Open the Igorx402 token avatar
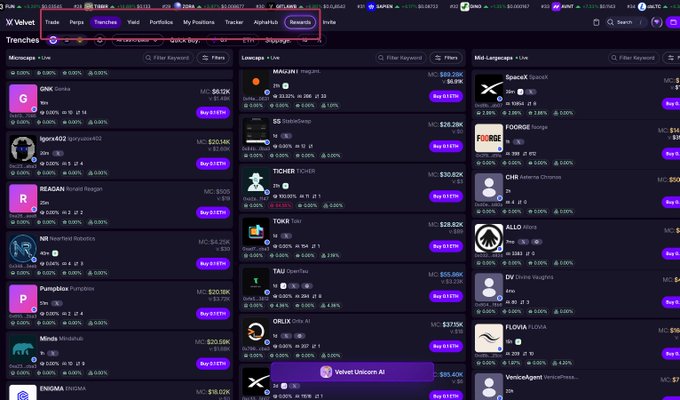 [x=23, y=149]
